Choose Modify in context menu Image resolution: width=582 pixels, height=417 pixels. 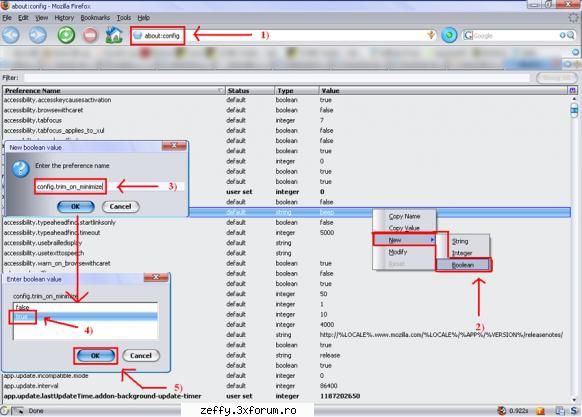coord(404,252)
